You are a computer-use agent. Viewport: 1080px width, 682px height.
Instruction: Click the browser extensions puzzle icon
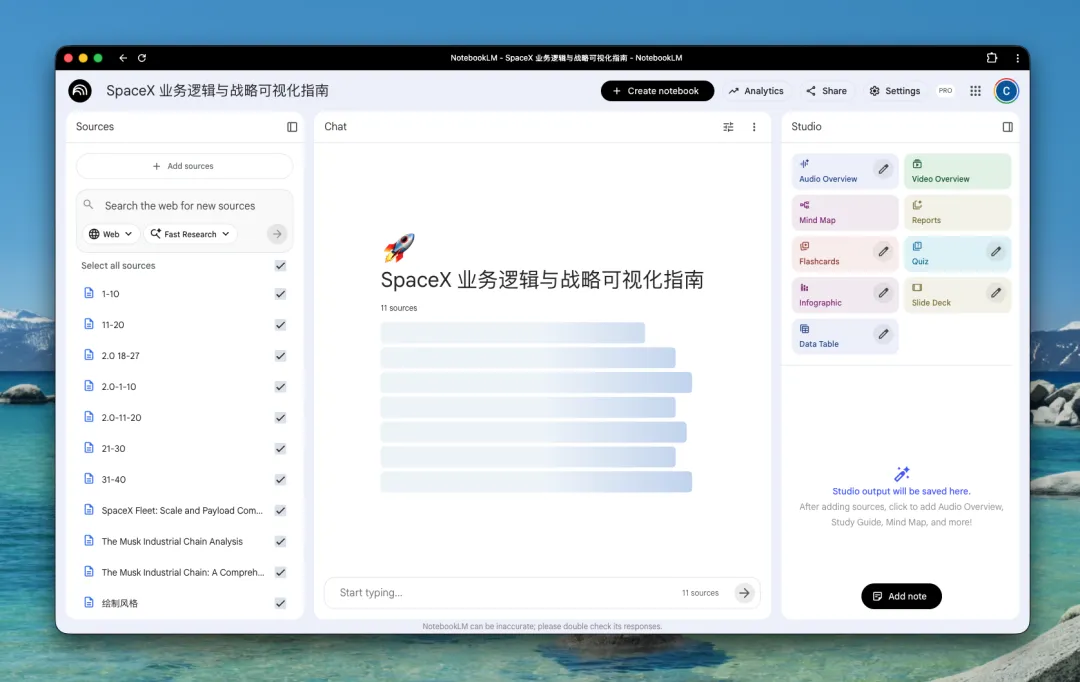click(992, 58)
